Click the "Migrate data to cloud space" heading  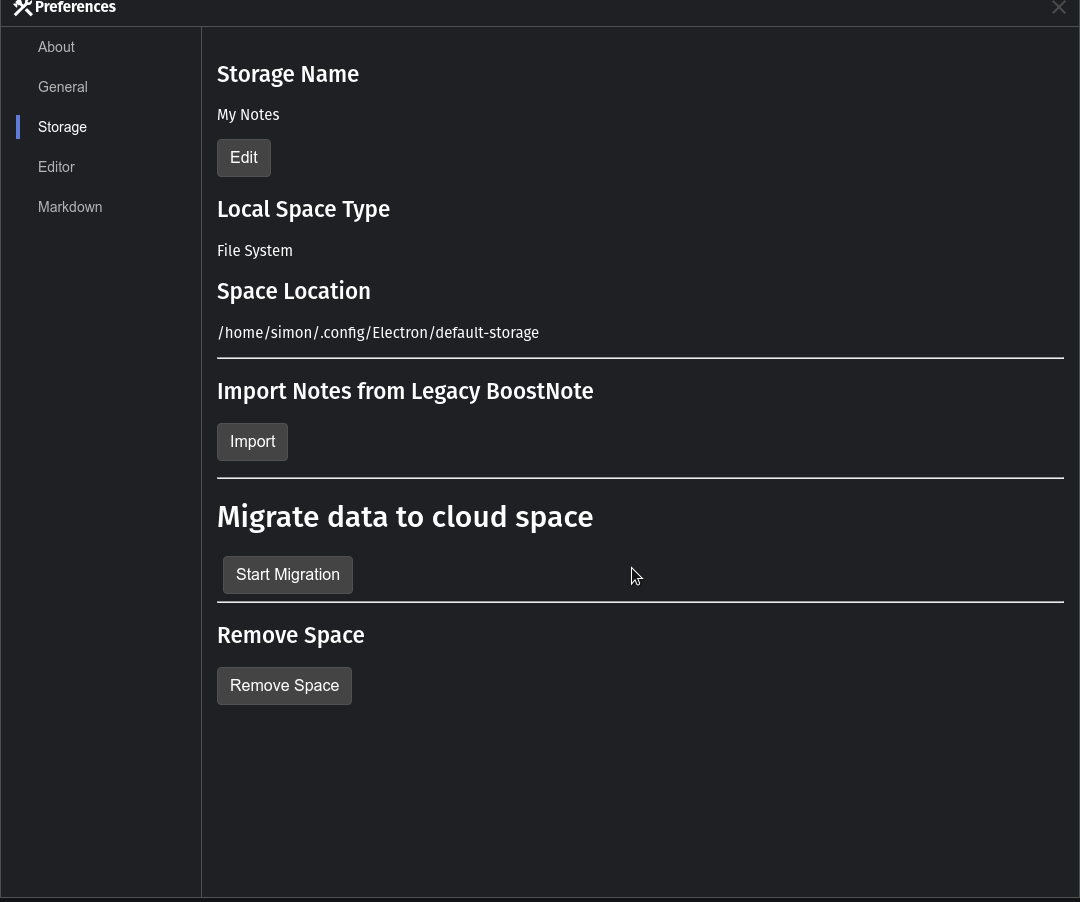[405, 517]
